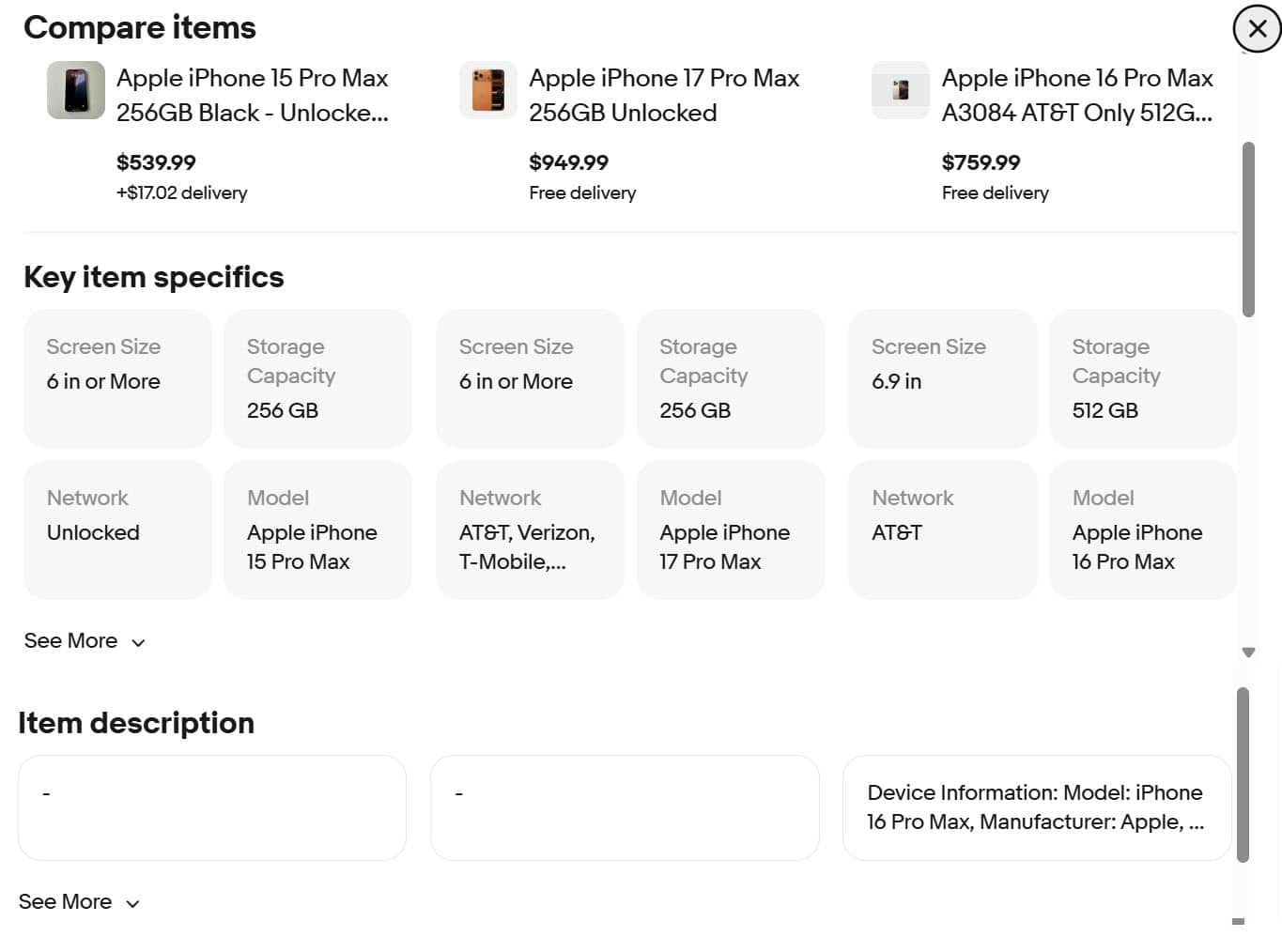The width and height of the screenshot is (1282, 952).
Task: Click chevron next to Item description See More
Action: pyautogui.click(x=133, y=904)
